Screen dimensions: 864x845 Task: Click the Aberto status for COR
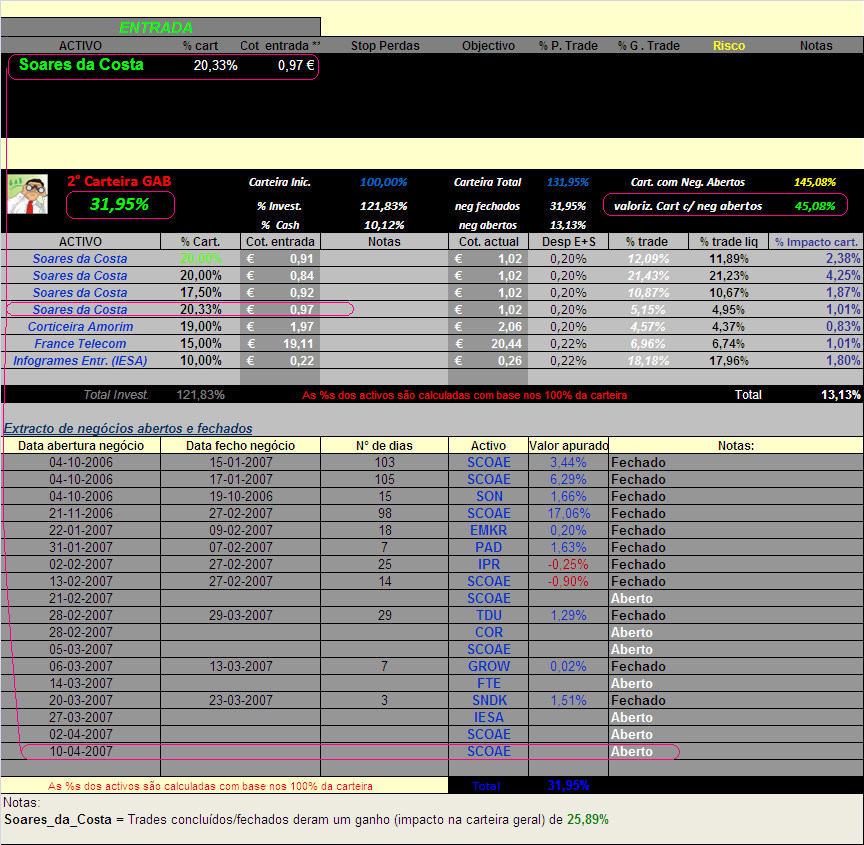tap(631, 632)
